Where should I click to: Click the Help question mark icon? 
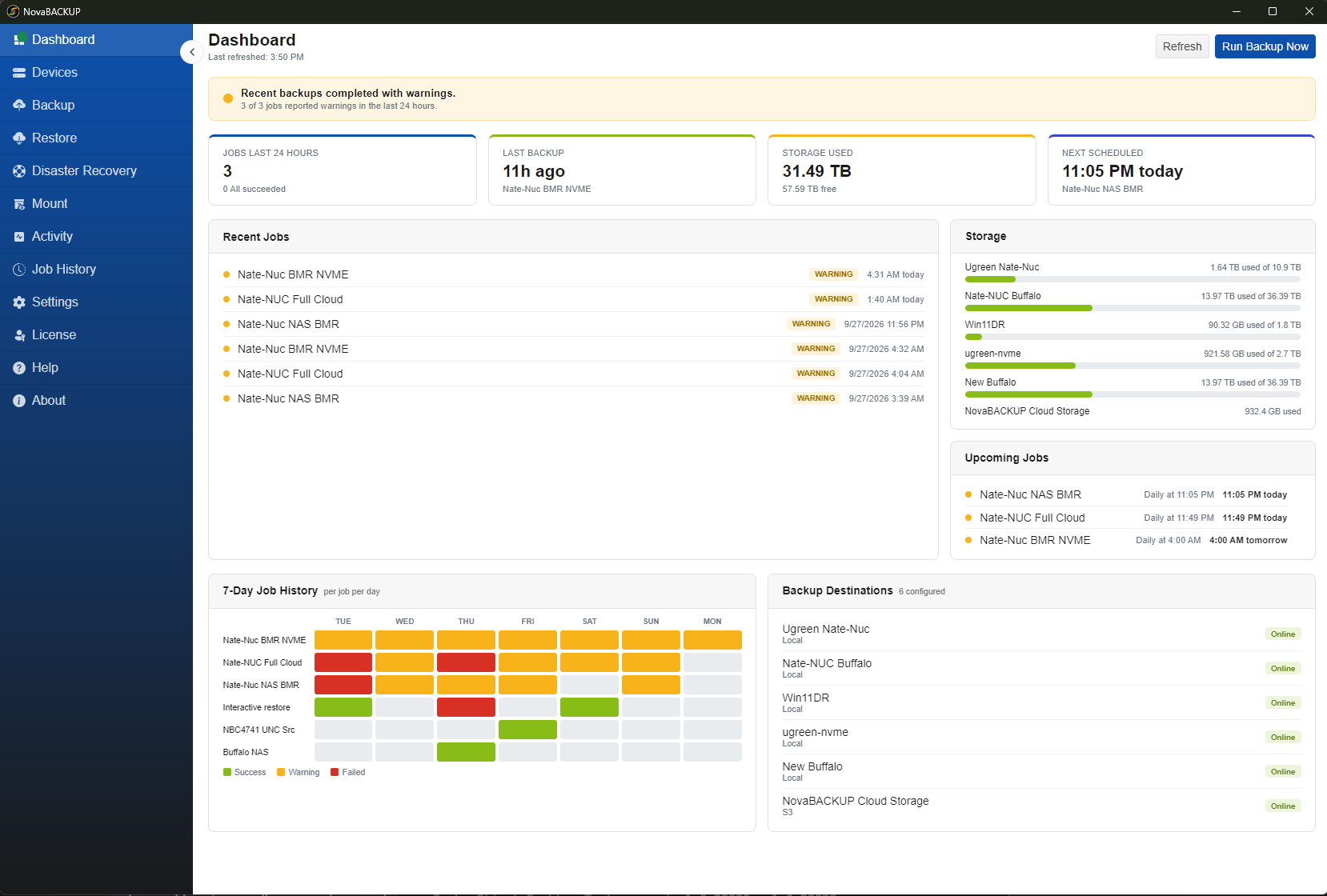click(19, 368)
